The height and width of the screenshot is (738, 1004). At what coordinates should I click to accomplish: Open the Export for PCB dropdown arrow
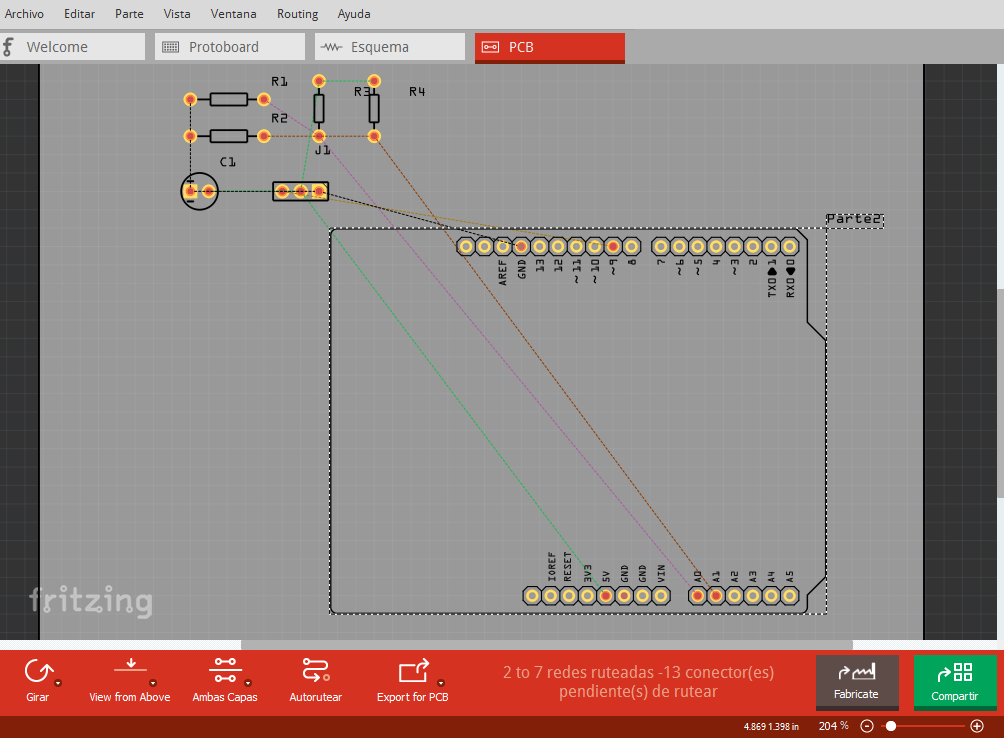pyautogui.click(x=441, y=683)
